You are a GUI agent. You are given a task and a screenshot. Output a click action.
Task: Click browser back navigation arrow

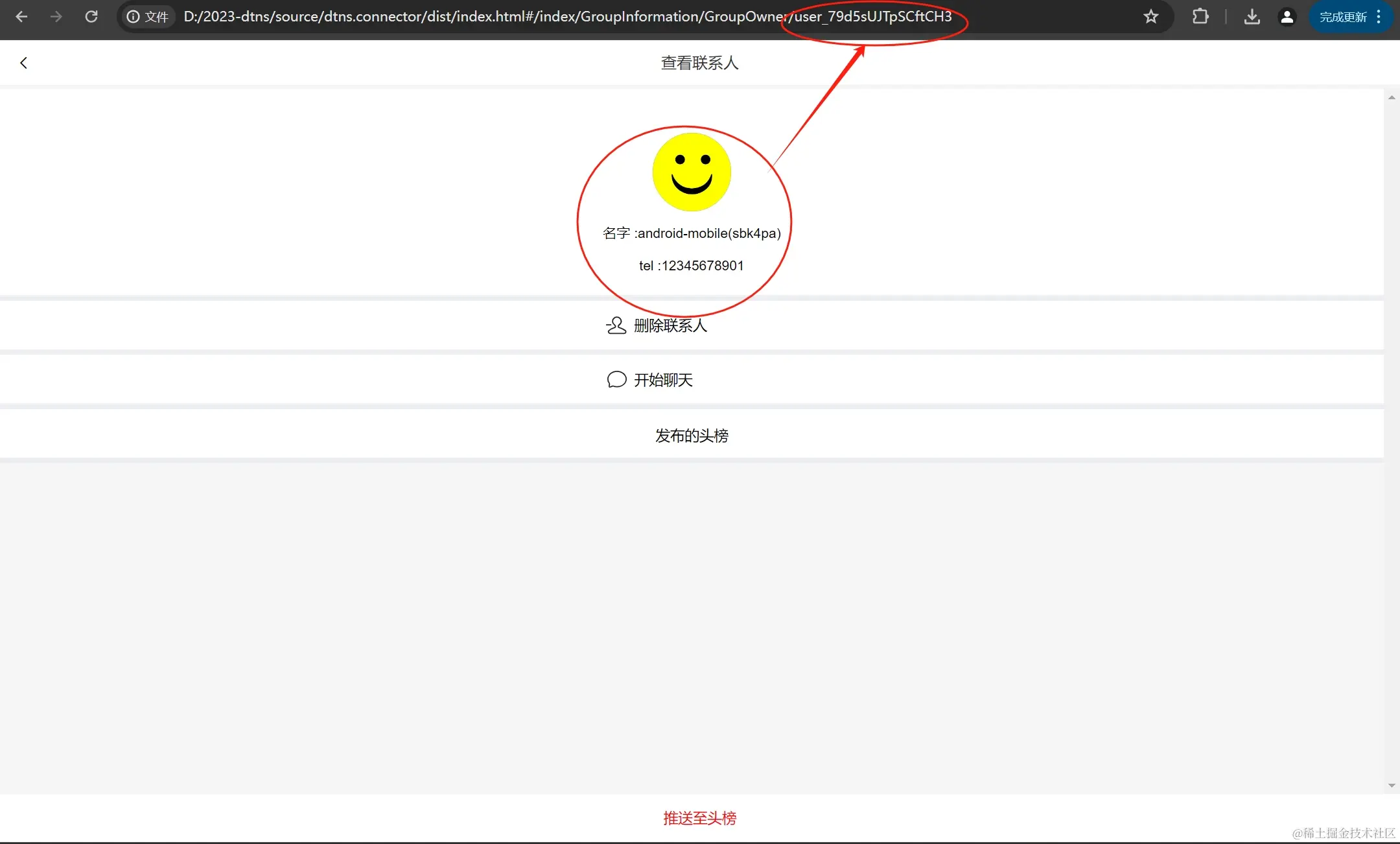21,17
